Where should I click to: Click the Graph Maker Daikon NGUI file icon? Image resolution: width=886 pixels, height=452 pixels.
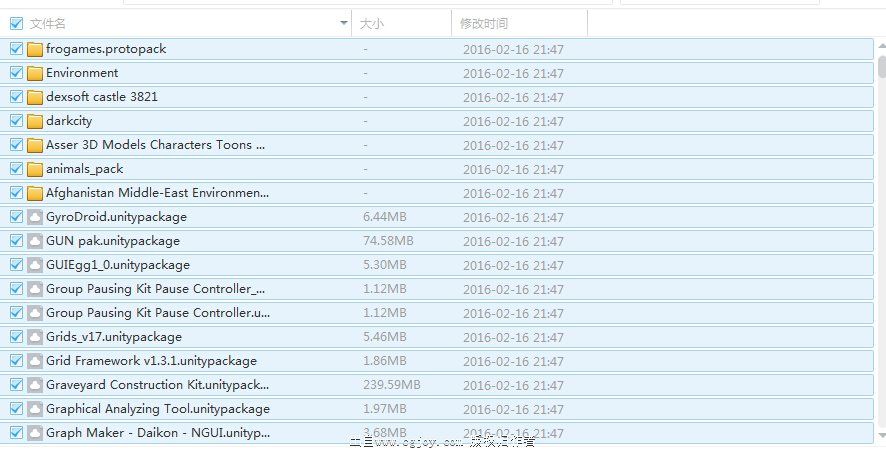[x=34, y=433]
